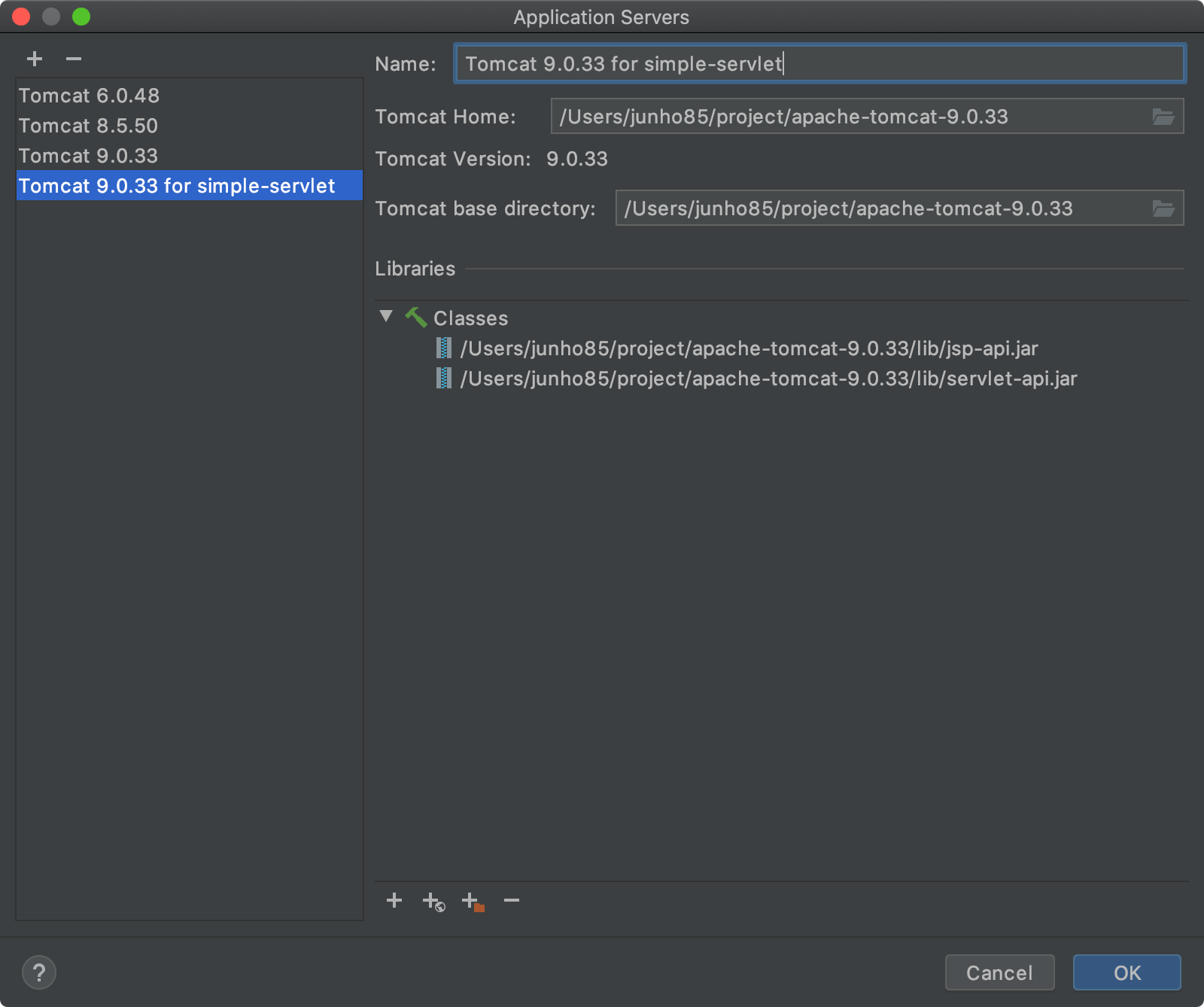Viewport: 1204px width, 1007px height.
Task: Select the Classes node label
Action: 470,318
